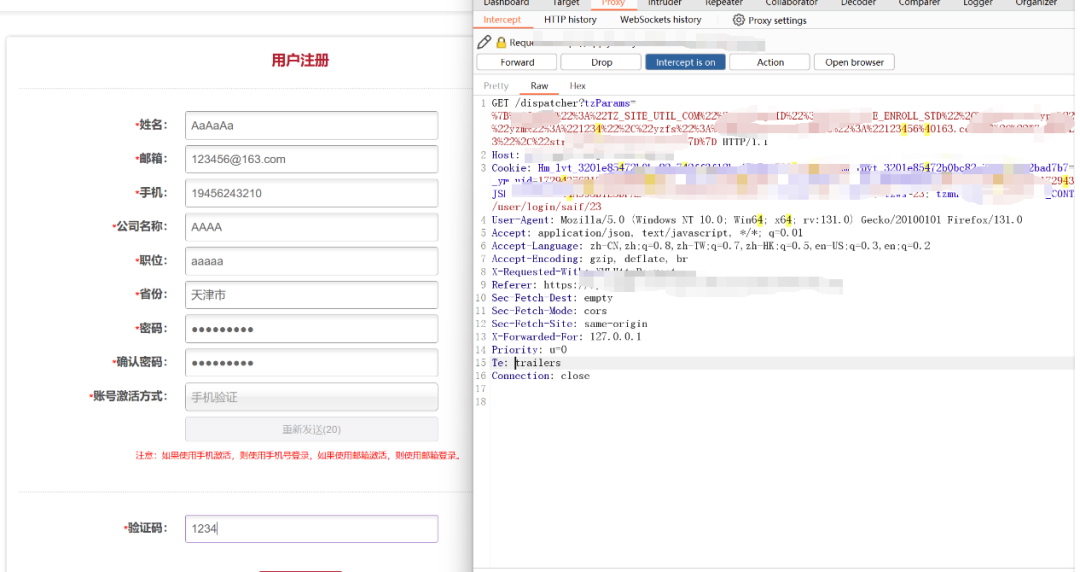Click the Accept: application/json header line

(647, 233)
